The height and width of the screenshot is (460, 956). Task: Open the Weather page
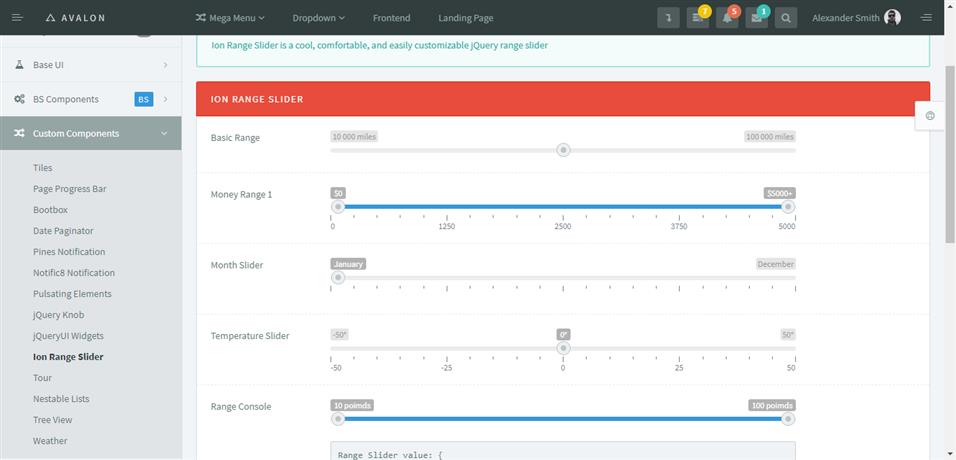pyautogui.click(x=50, y=440)
